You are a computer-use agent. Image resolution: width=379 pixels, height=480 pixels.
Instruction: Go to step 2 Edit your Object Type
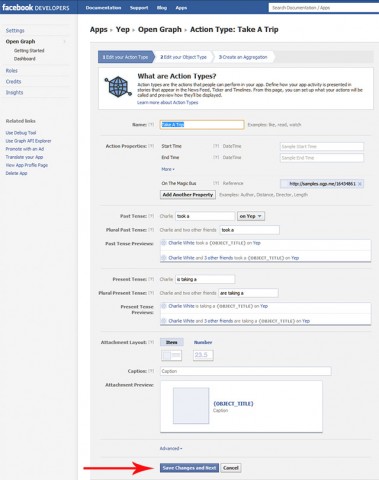click(x=184, y=57)
